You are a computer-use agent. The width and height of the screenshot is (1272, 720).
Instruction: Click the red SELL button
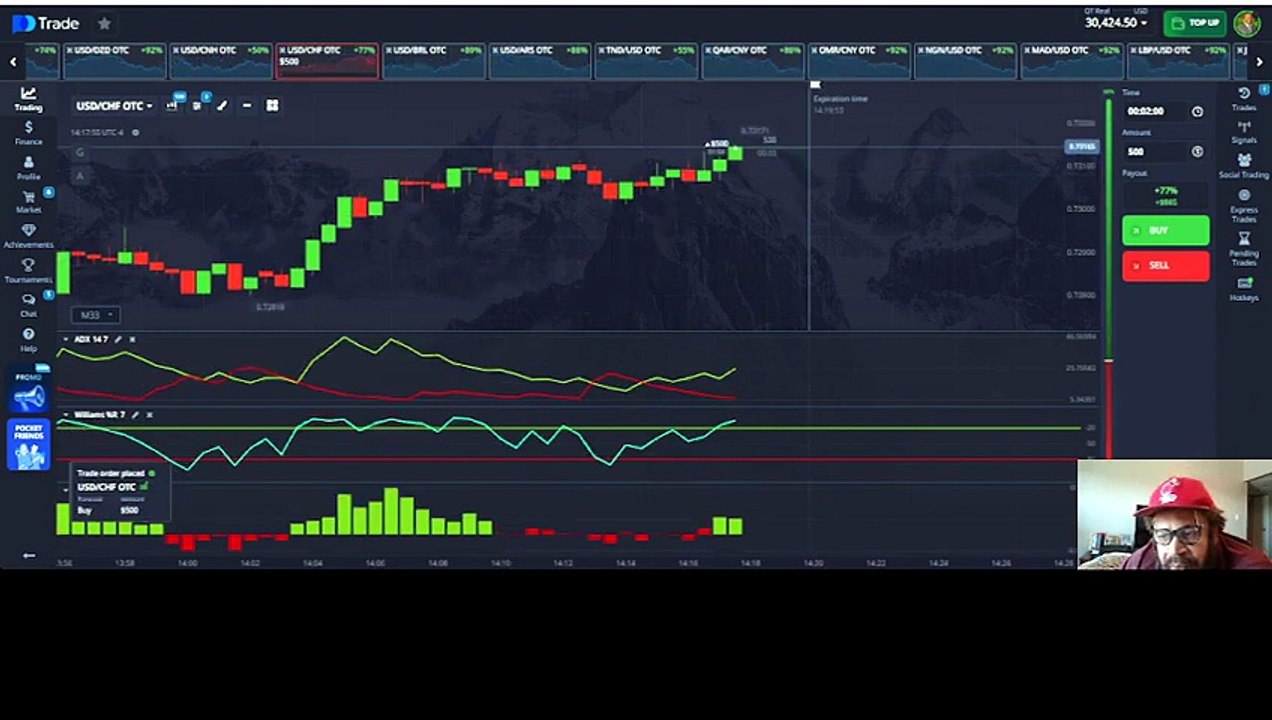click(1165, 265)
